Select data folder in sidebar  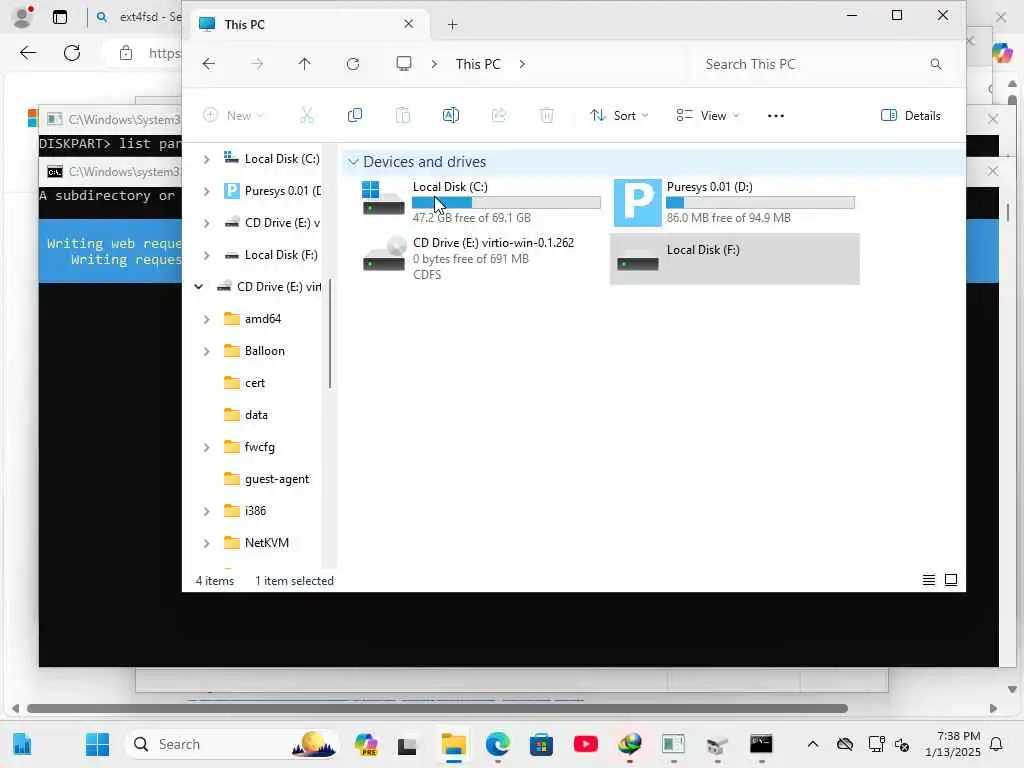pos(256,415)
